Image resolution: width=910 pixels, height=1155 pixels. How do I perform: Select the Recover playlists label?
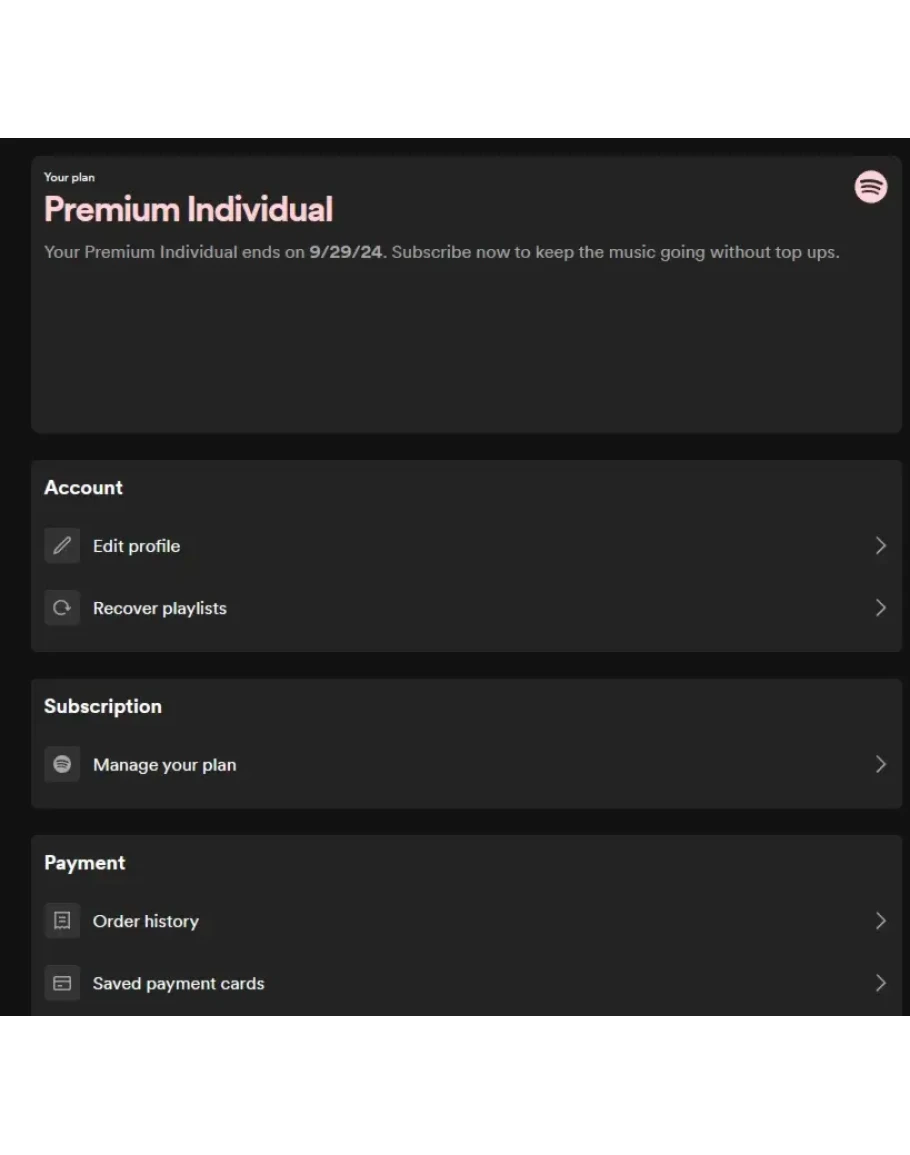pos(159,608)
